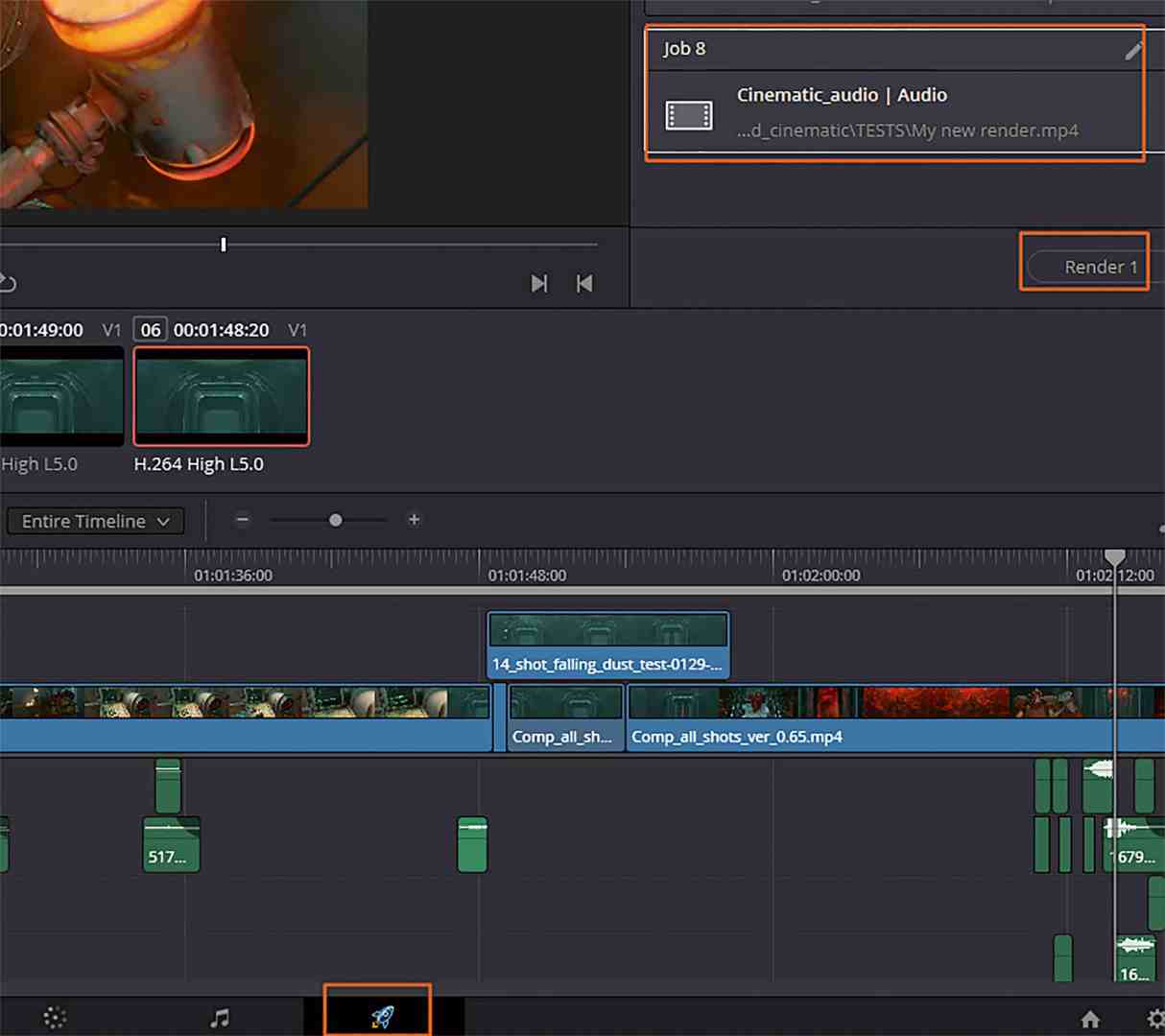
Task: Click timecode 00:01:48:20 above clip thumbnail
Action: point(222,330)
